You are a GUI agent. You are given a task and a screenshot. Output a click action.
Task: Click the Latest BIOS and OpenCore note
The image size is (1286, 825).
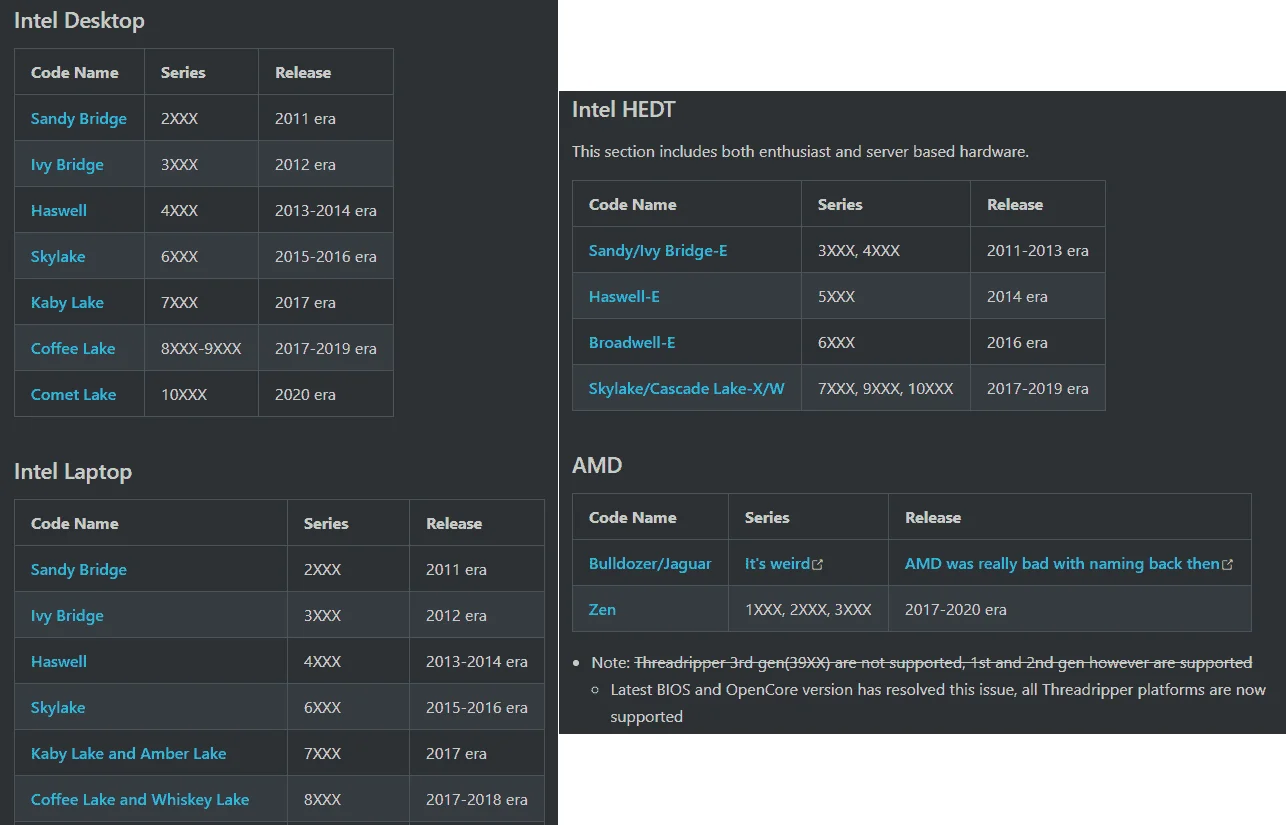938,703
